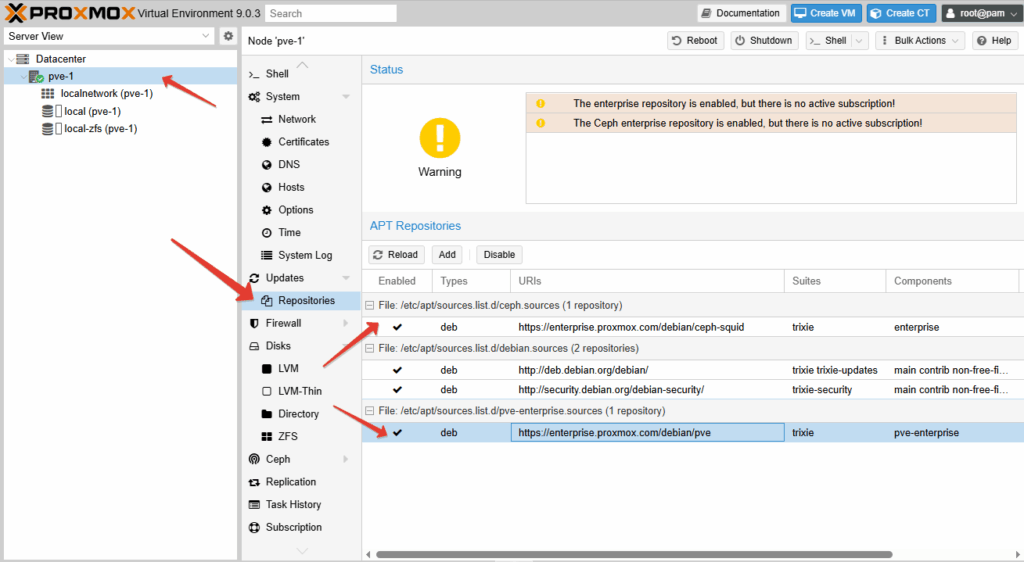Click the Directory folder icon
The width and height of the screenshot is (1024, 562).
pos(266,414)
